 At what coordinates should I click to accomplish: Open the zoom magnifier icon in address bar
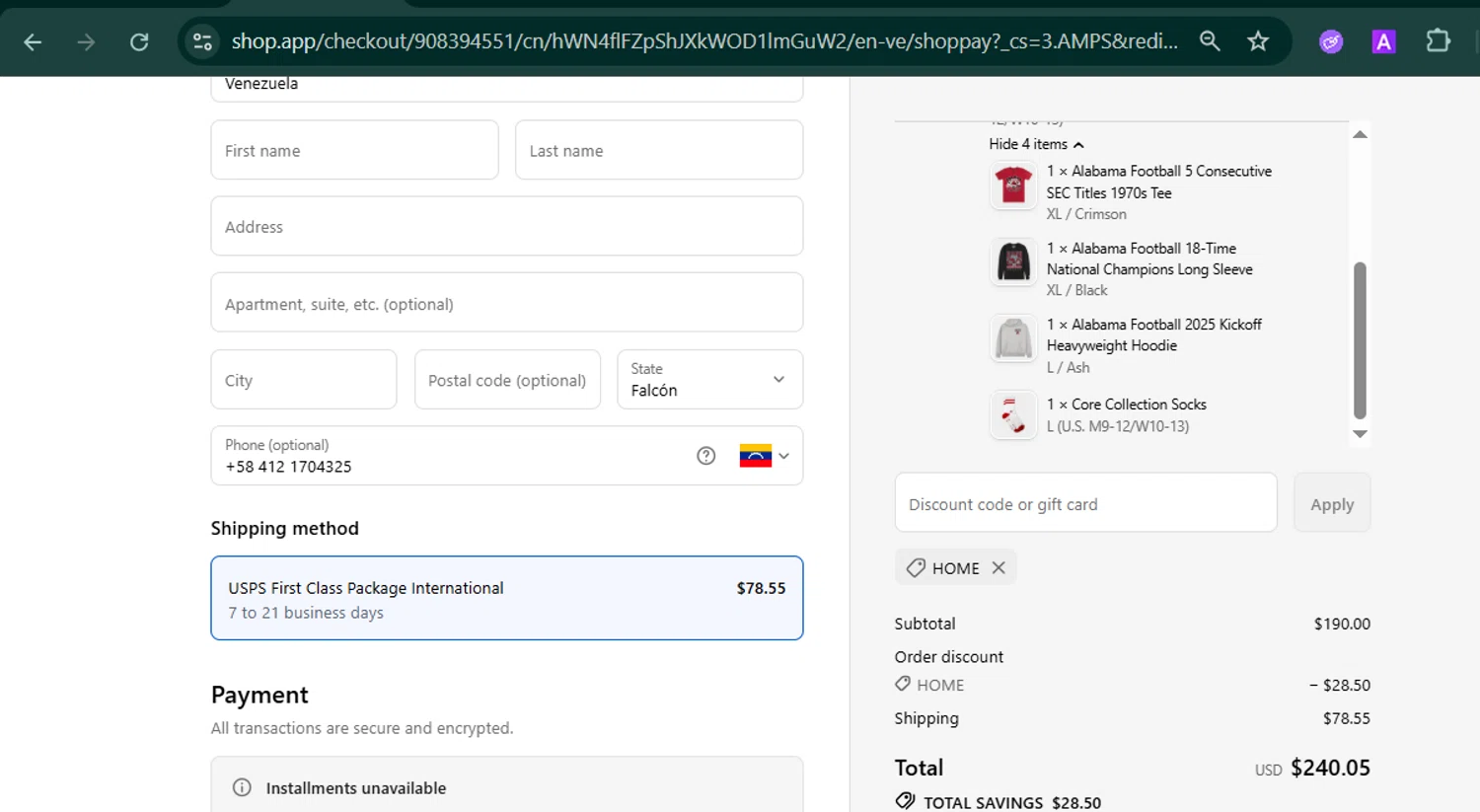click(1210, 40)
